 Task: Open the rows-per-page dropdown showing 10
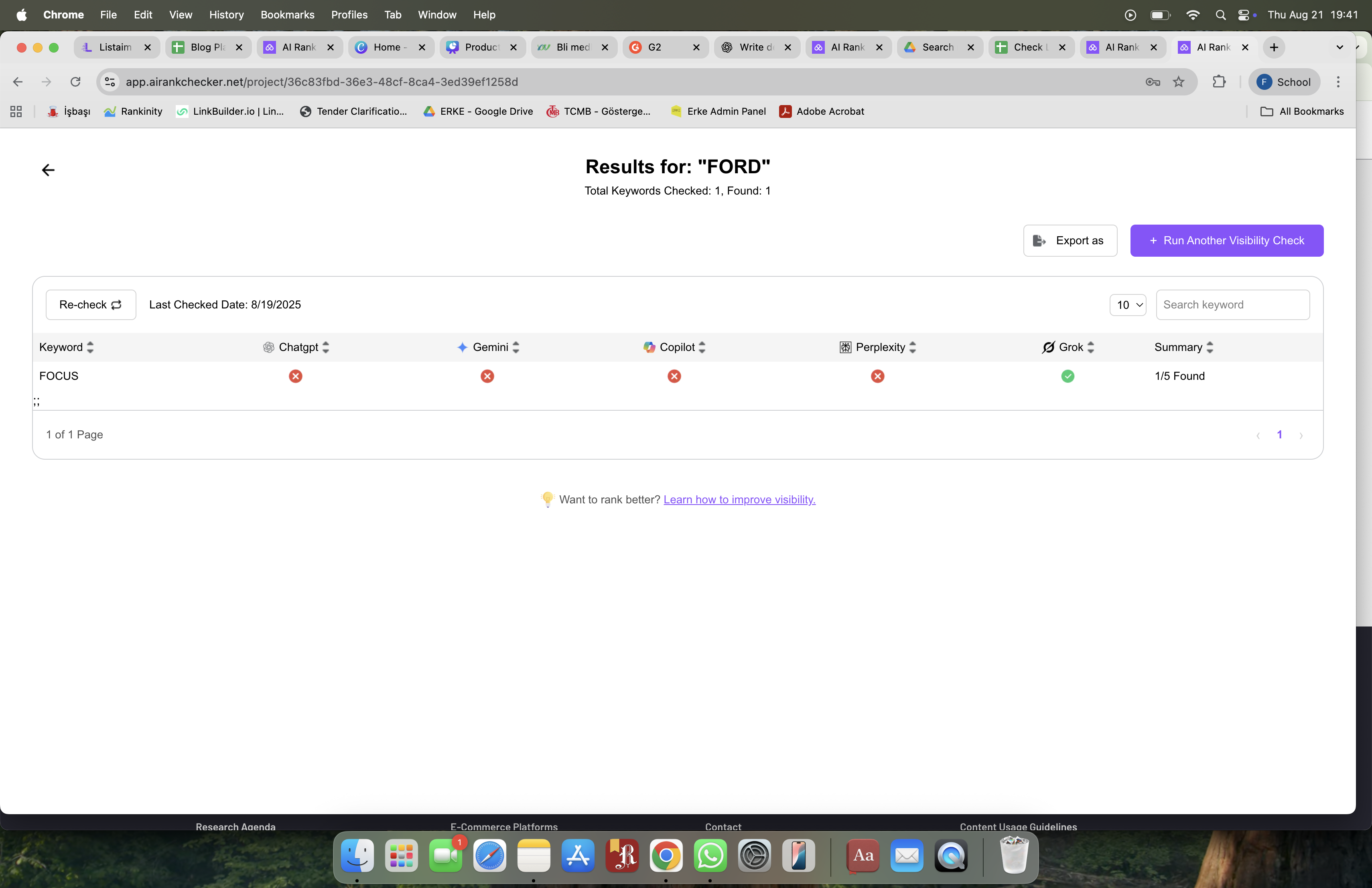pyautogui.click(x=1128, y=305)
